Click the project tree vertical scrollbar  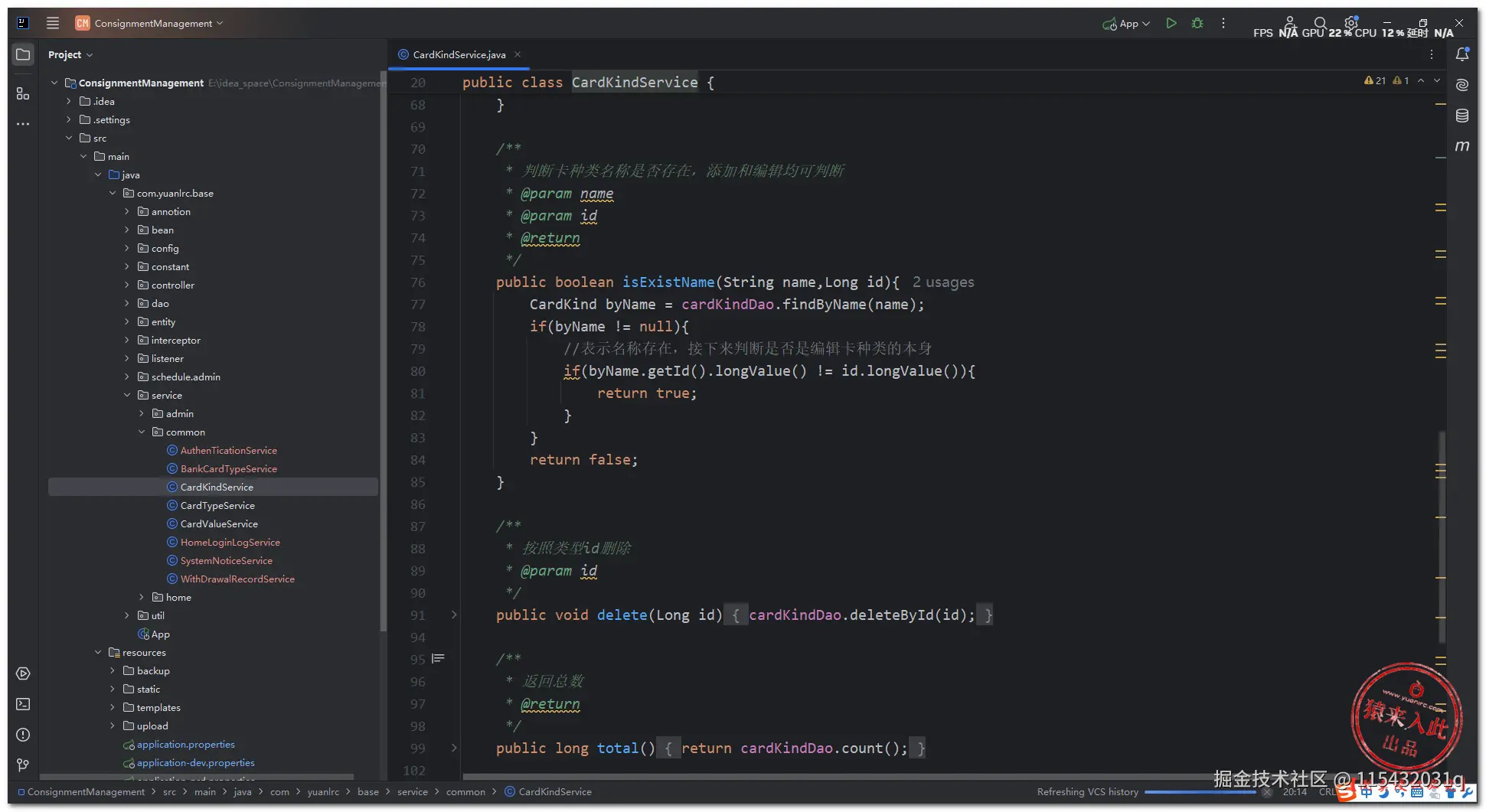[382, 352]
